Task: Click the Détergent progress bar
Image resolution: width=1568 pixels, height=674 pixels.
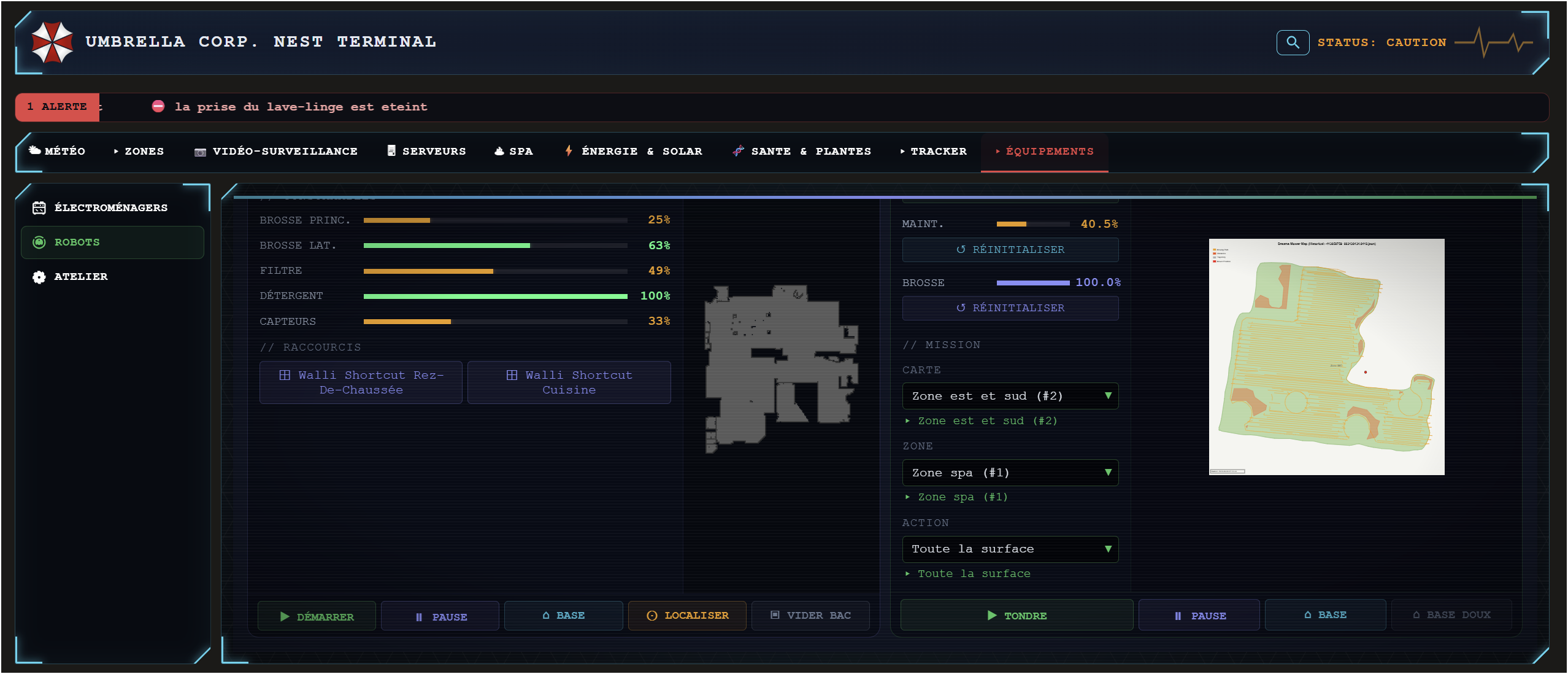Action: pyautogui.click(x=495, y=296)
